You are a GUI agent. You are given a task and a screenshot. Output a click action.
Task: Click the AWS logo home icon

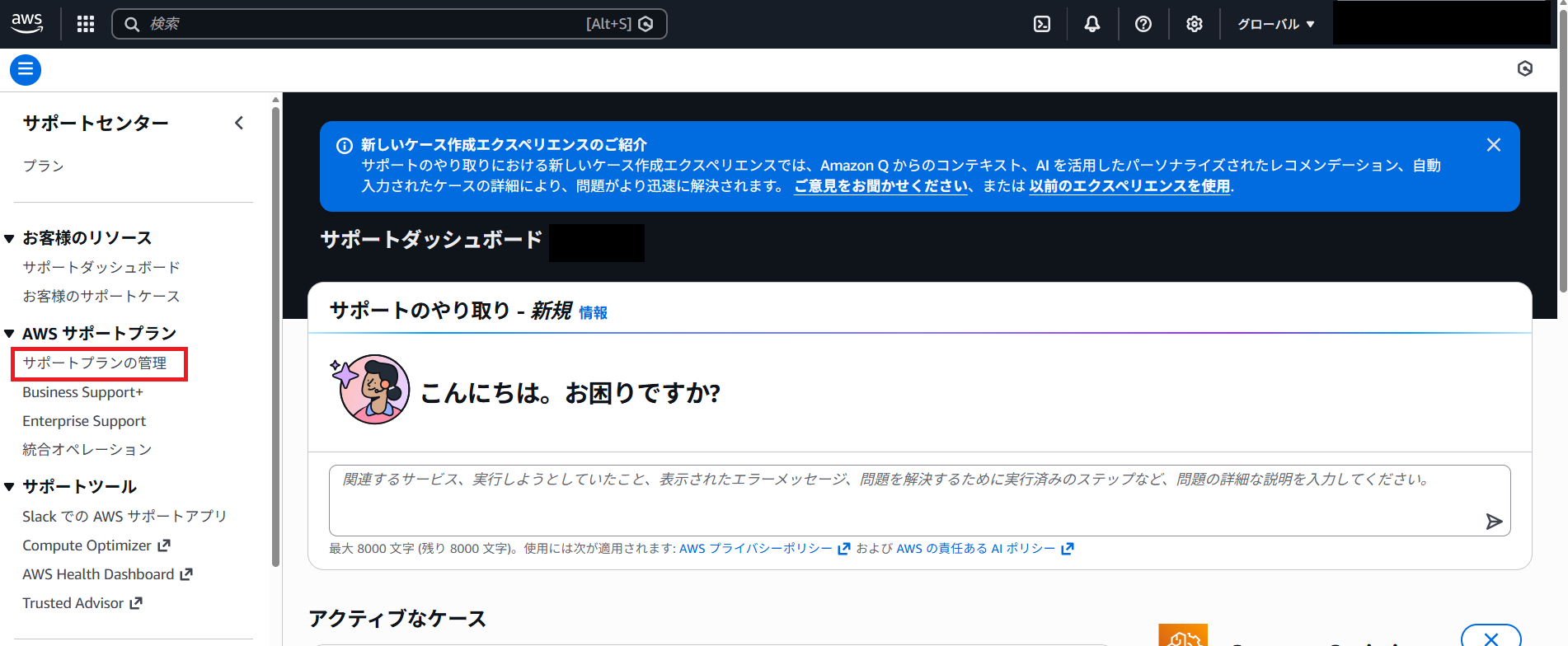point(27,23)
